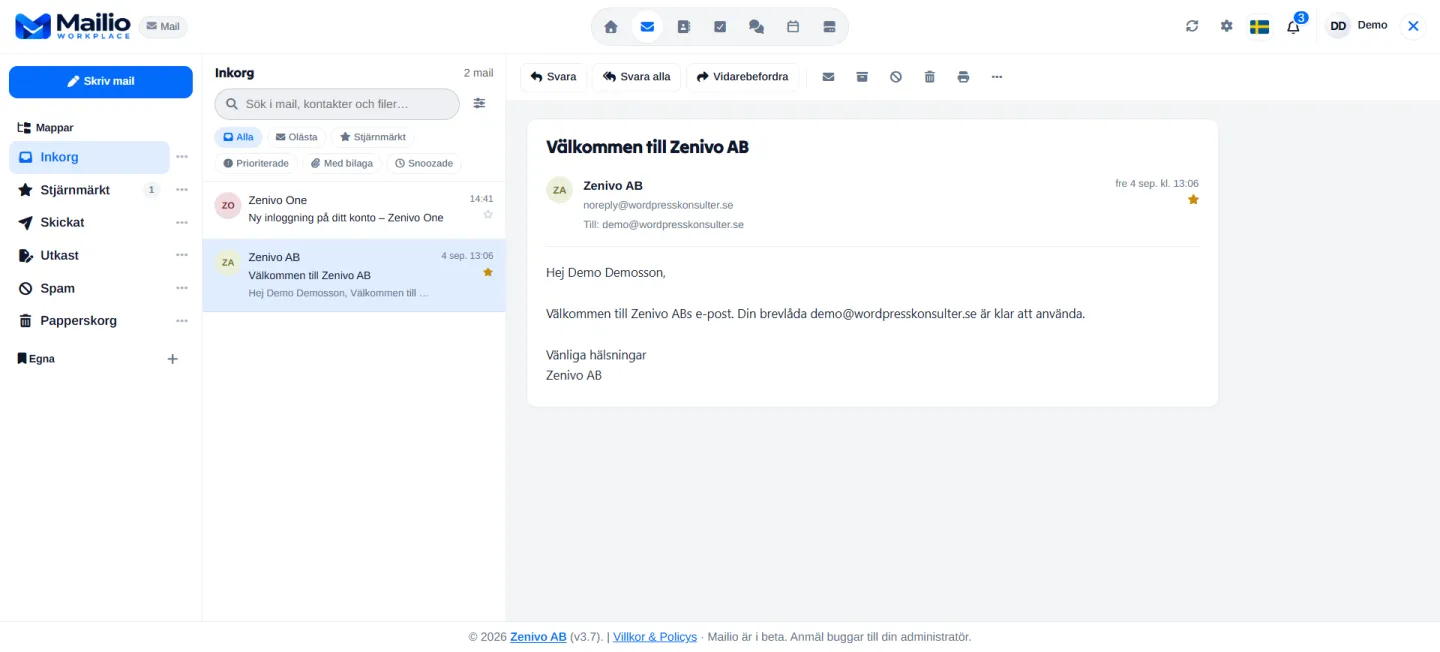Image resolution: width=1440 pixels, height=652 pixels.
Task: Click the mail search input field
Action: tap(337, 104)
